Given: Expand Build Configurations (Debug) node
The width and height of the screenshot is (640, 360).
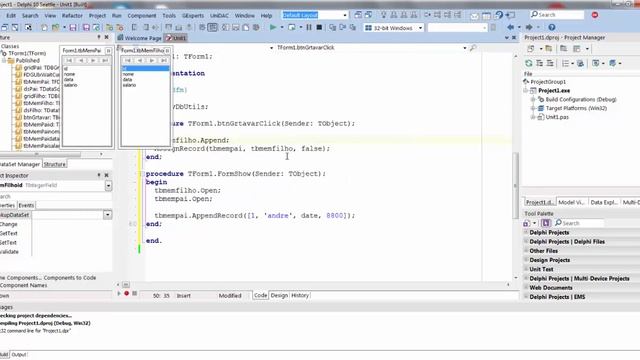Looking at the screenshot, I should [533, 100].
